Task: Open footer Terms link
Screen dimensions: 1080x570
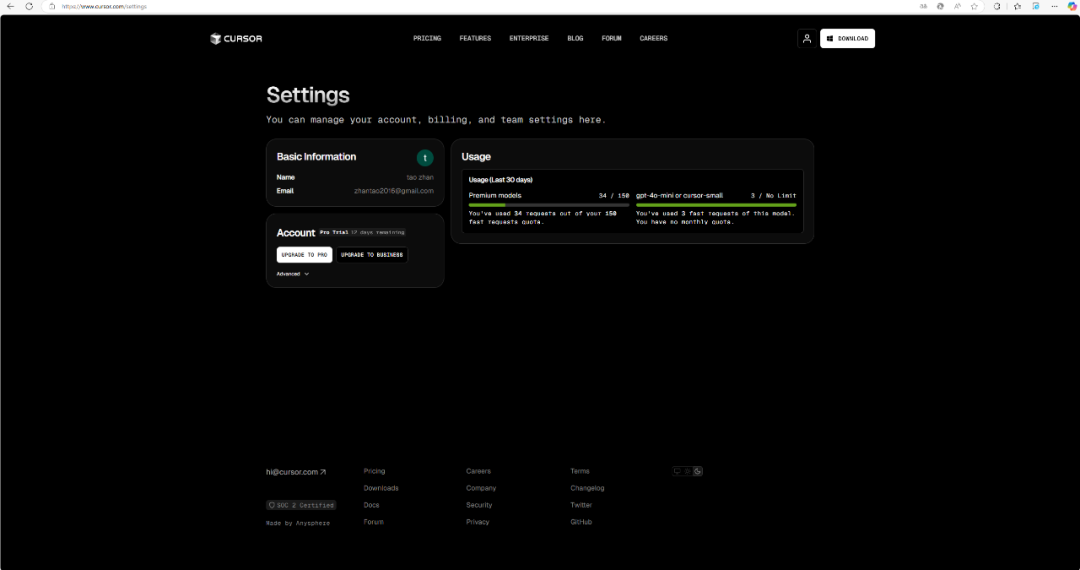Action: (580, 472)
